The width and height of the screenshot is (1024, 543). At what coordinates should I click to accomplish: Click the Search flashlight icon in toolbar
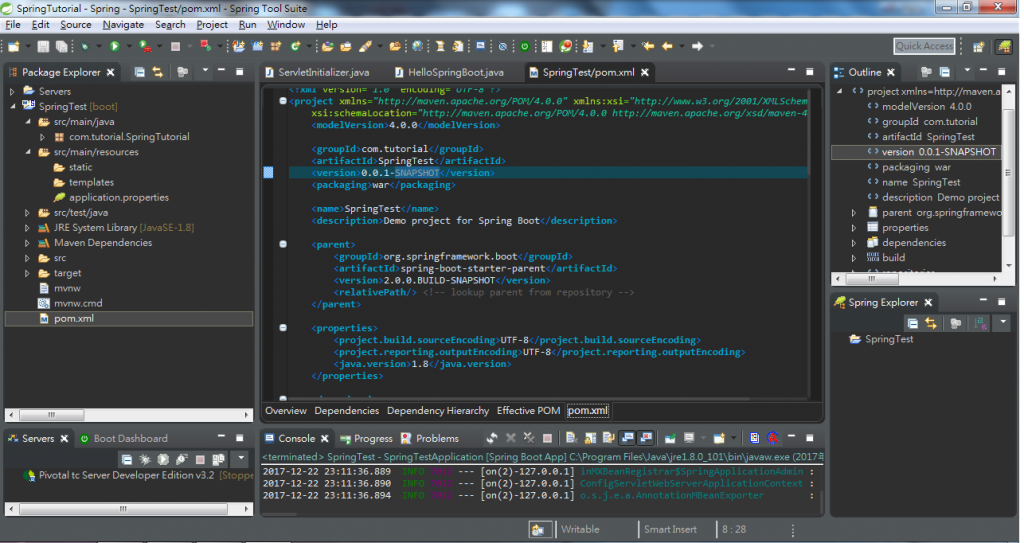coord(366,46)
